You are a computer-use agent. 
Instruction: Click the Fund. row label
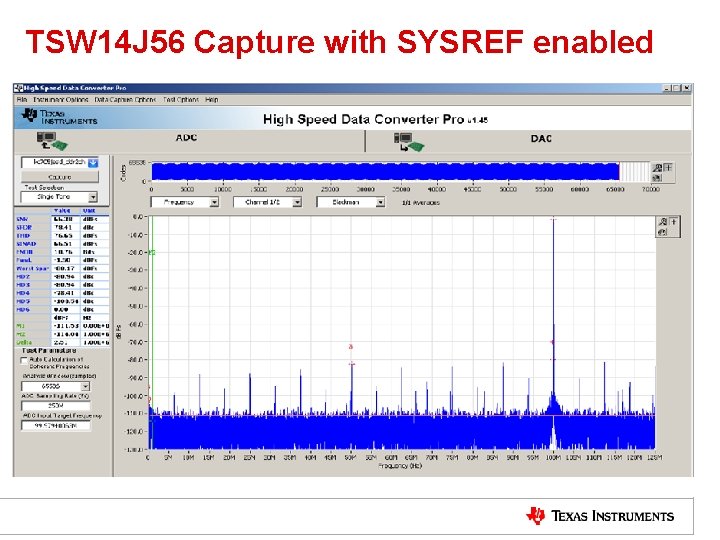24,260
